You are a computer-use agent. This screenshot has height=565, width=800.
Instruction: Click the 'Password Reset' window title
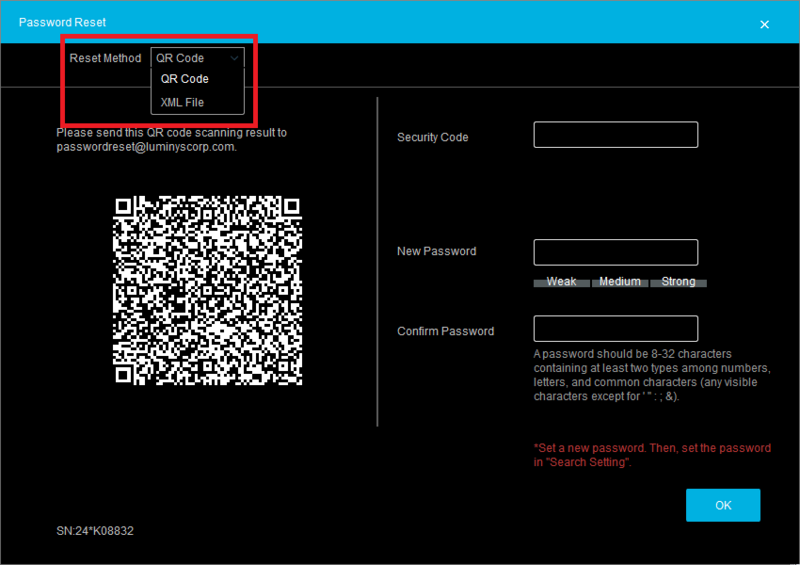coord(62,22)
